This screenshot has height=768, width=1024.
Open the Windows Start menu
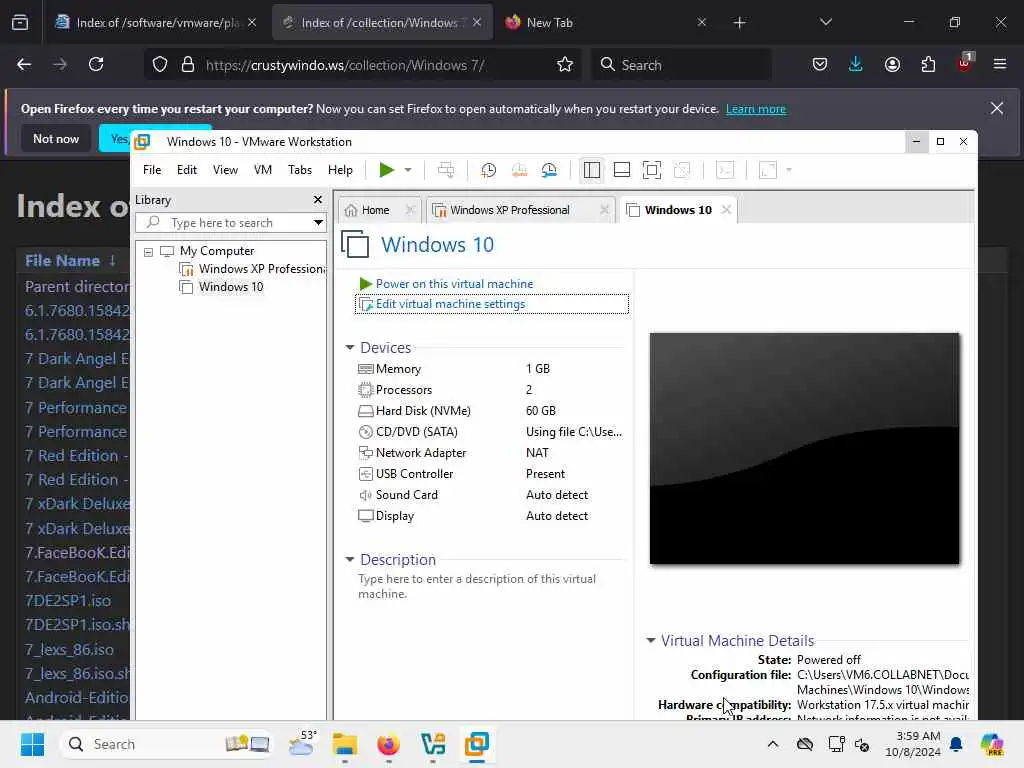pyautogui.click(x=32, y=744)
